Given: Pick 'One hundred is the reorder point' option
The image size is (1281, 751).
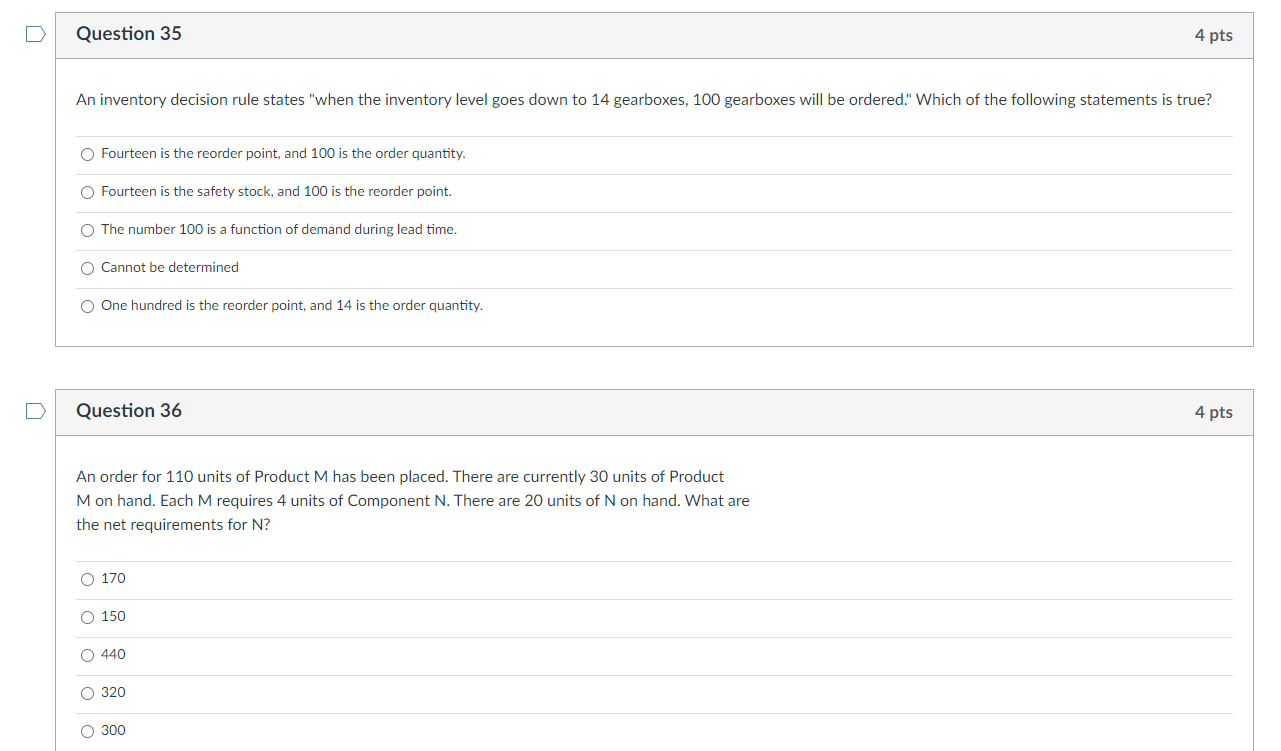Looking at the screenshot, I should click(x=87, y=306).
